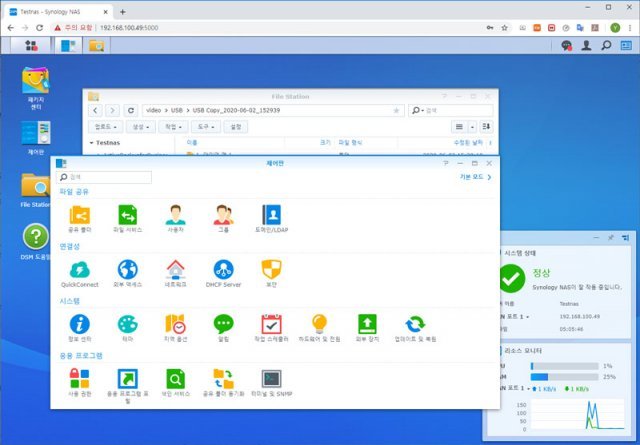
Task: Collapse the Testnas tree node
Action: [x=91, y=143]
